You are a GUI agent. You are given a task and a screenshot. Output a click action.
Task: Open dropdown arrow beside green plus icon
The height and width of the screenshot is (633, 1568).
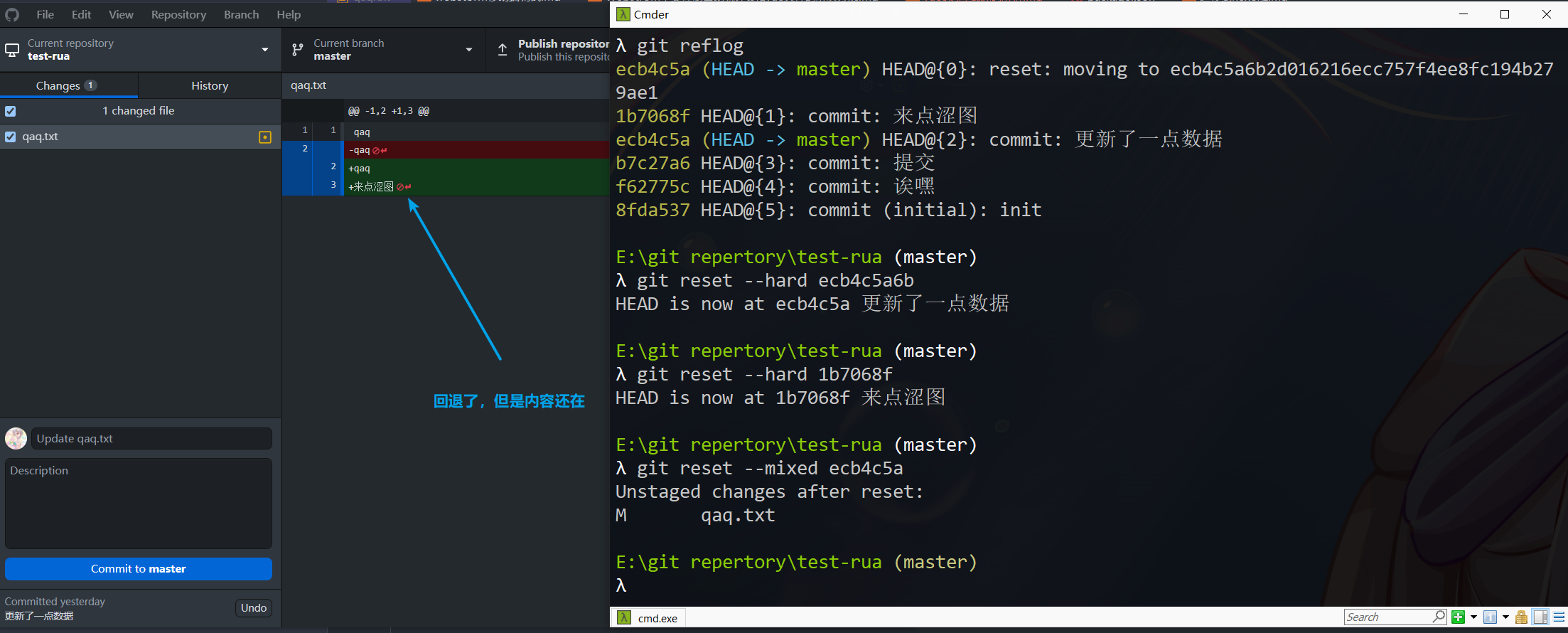1473,617
